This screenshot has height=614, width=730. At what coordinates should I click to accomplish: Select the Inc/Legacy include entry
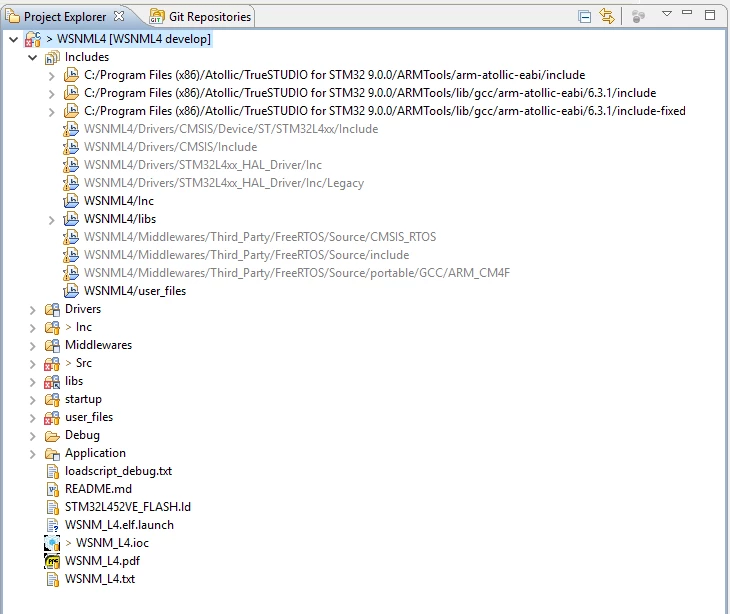[x=224, y=183]
